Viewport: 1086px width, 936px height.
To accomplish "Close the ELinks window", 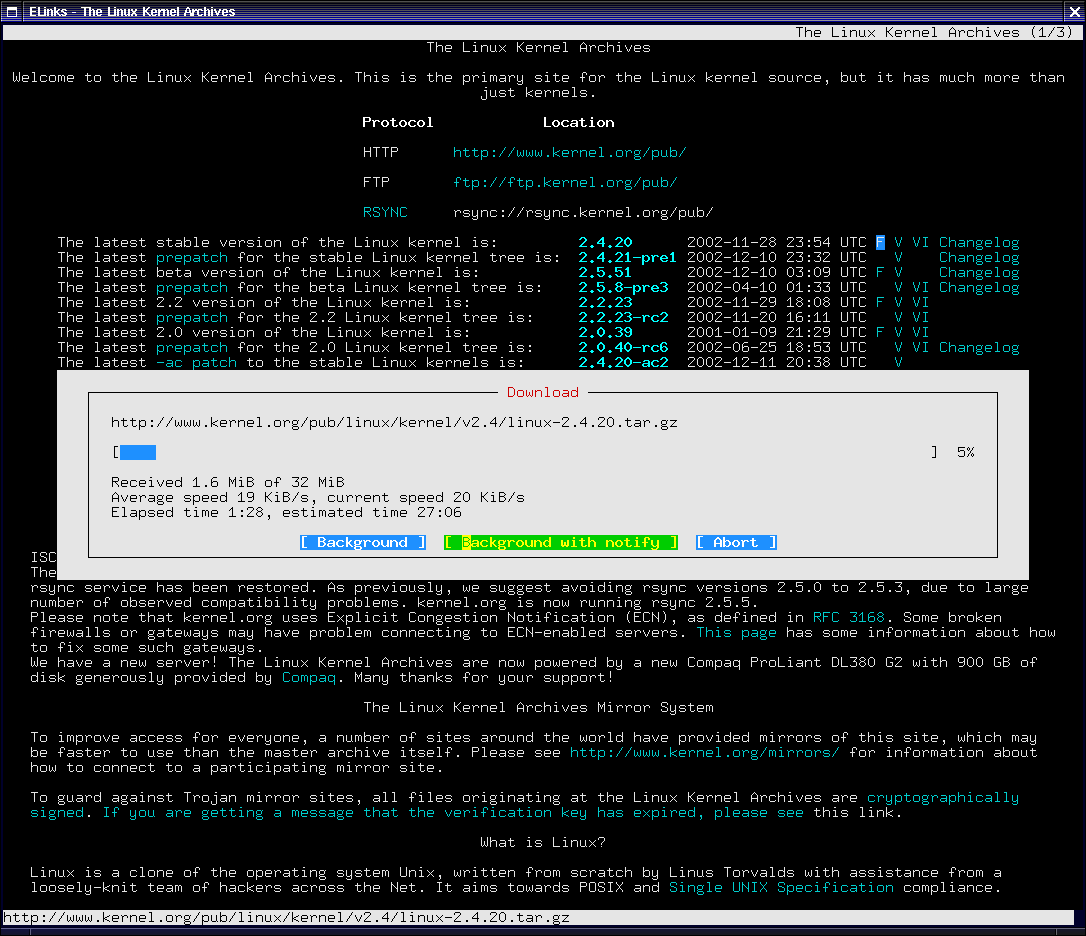I will [1074, 12].
